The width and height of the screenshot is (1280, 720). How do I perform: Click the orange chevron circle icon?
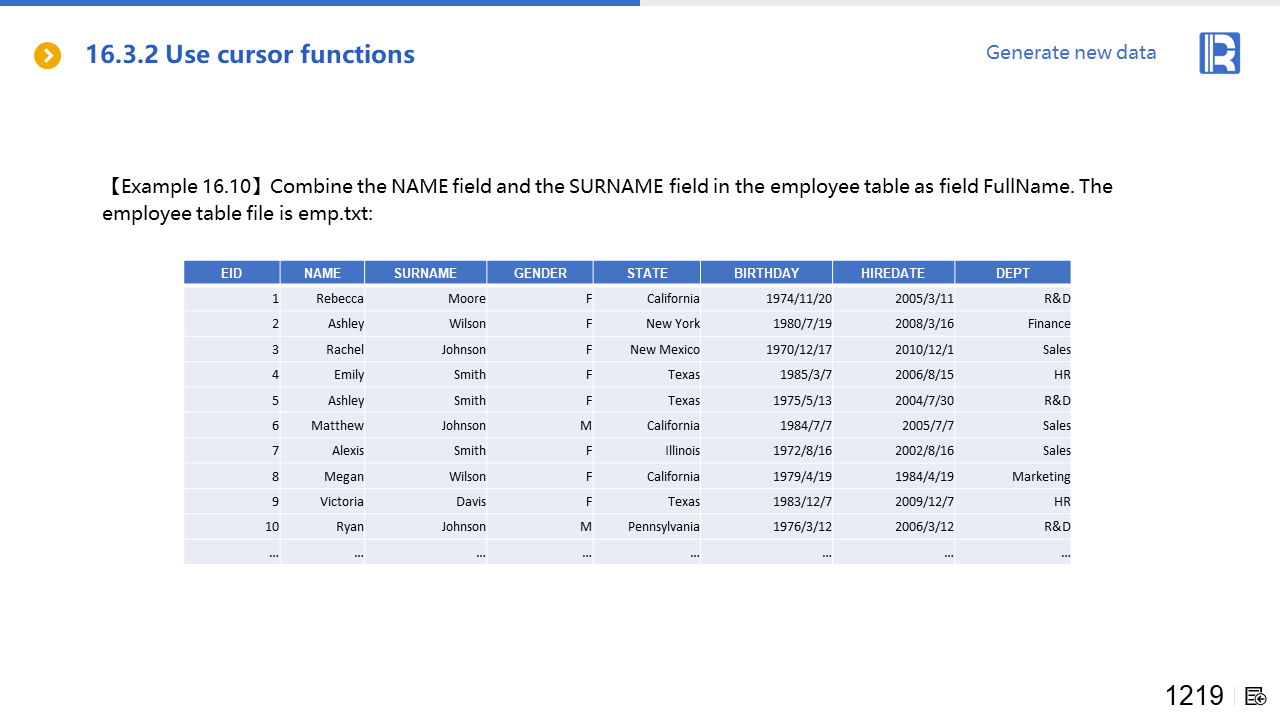47,55
